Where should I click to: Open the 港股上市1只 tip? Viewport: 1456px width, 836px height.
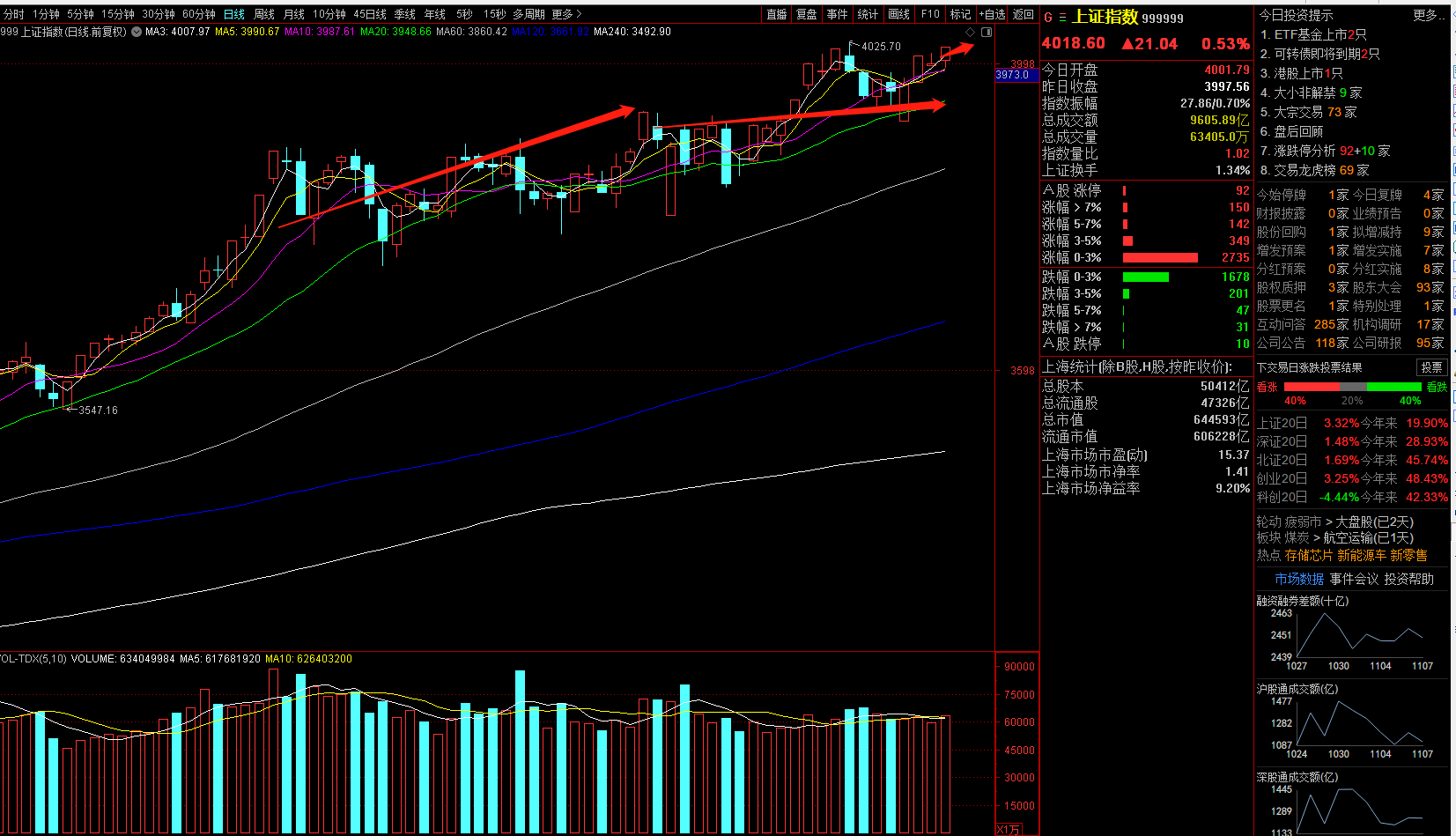point(1302,73)
